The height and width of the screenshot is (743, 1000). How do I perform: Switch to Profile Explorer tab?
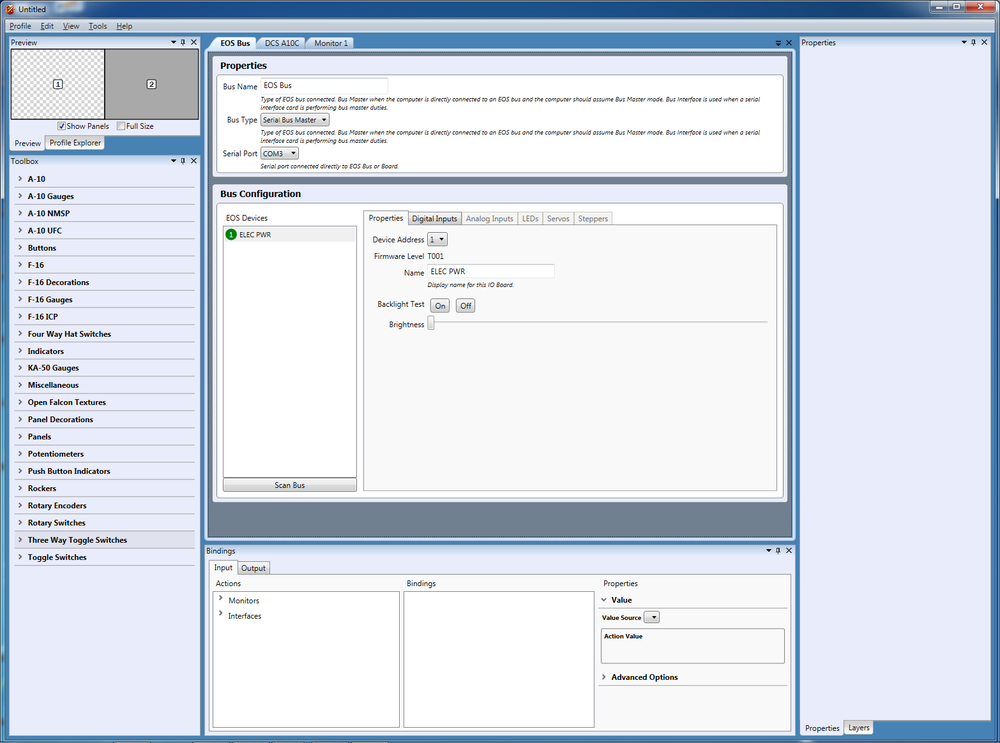[x=75, y=143]
